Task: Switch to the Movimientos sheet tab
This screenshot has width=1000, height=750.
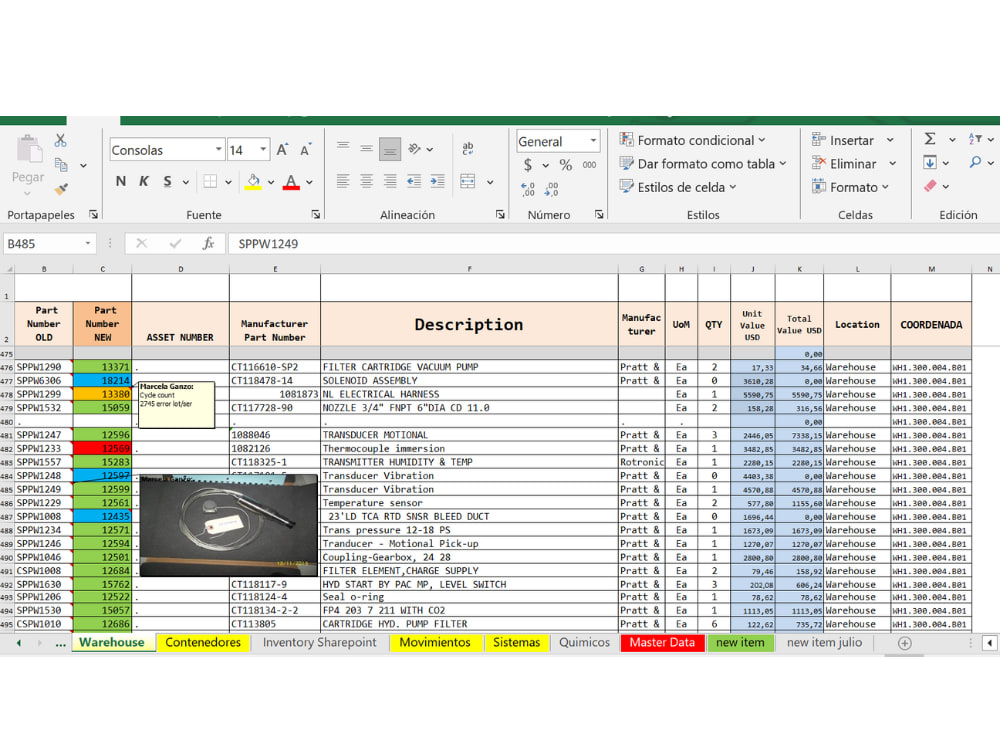Action: tap(435, 643)
